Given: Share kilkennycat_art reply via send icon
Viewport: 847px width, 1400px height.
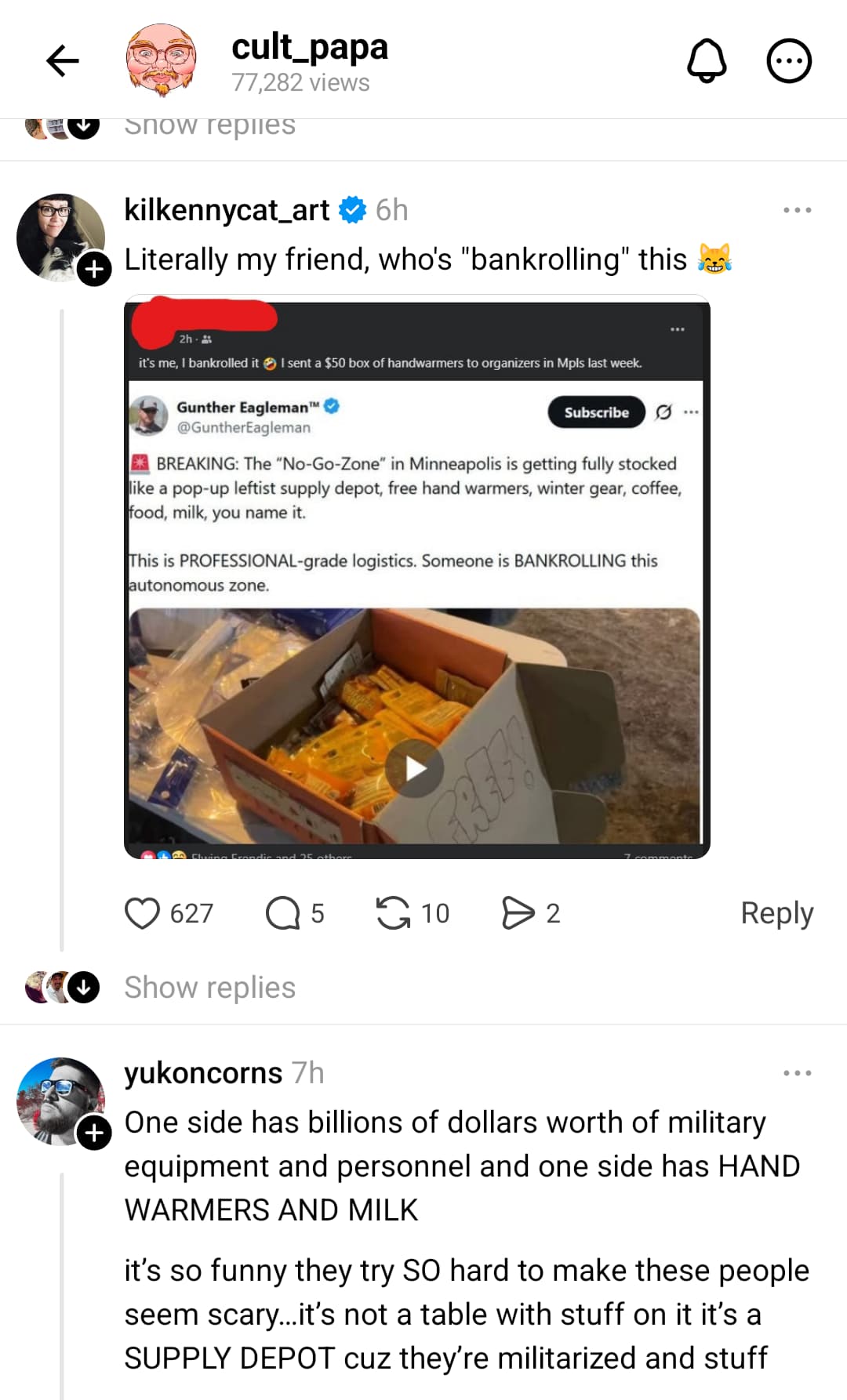Looking at the screenshot, I should click(x=518, y=913).
